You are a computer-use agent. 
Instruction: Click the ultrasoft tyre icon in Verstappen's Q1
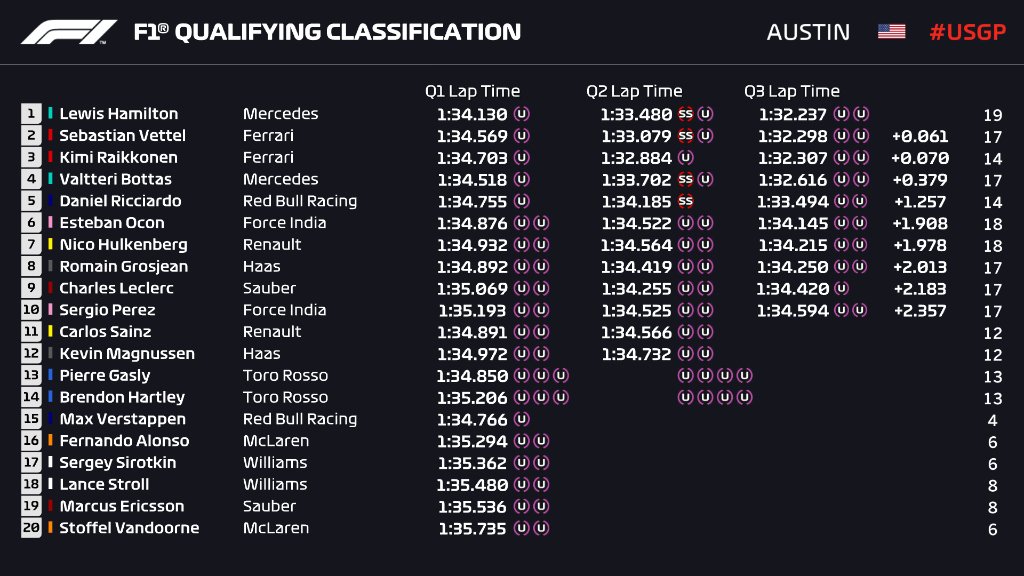[x=521, y=419]
